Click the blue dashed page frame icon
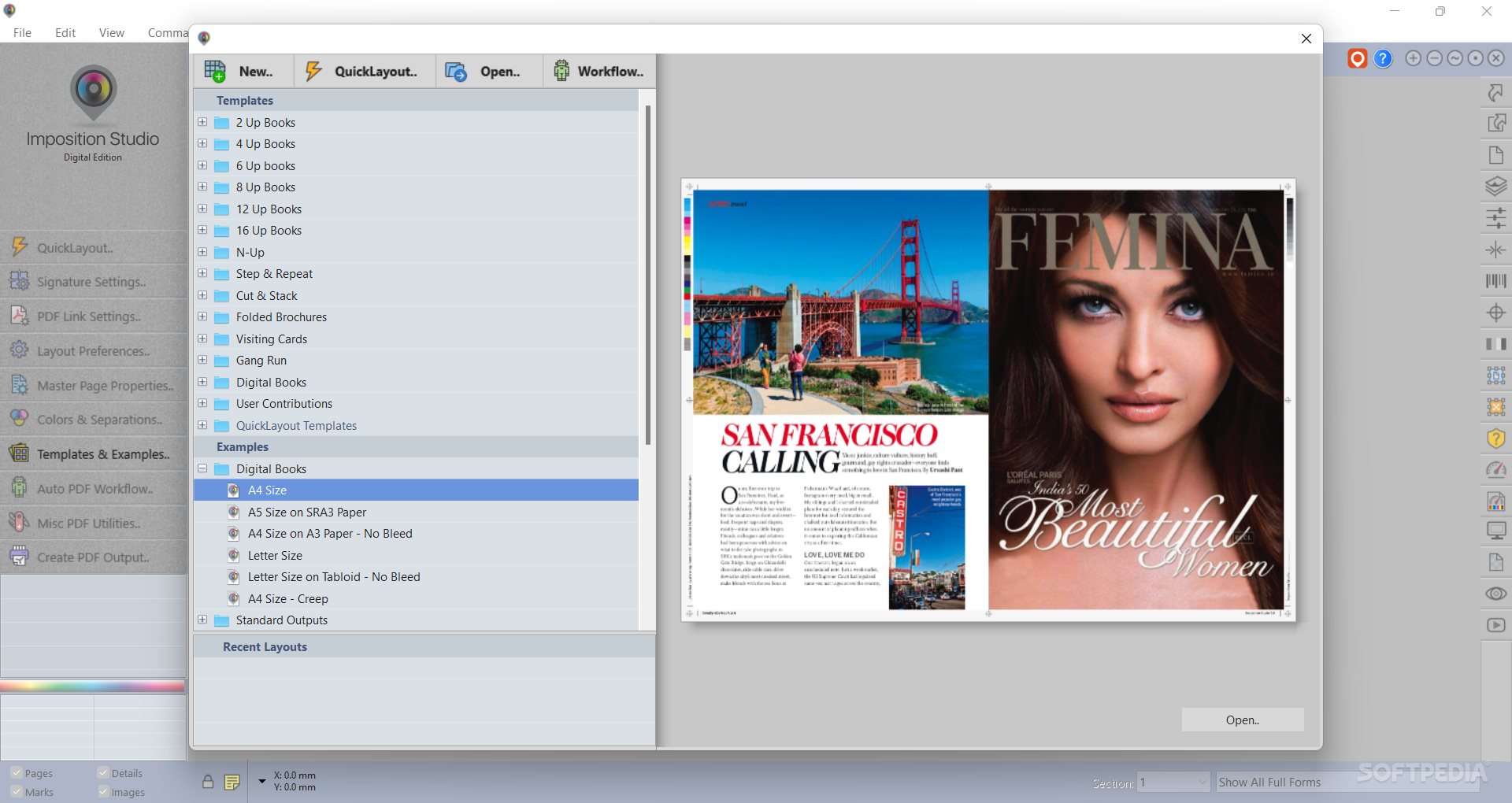The width and height of the screenshot is (1512, 803). click(x=1495, y=376)
